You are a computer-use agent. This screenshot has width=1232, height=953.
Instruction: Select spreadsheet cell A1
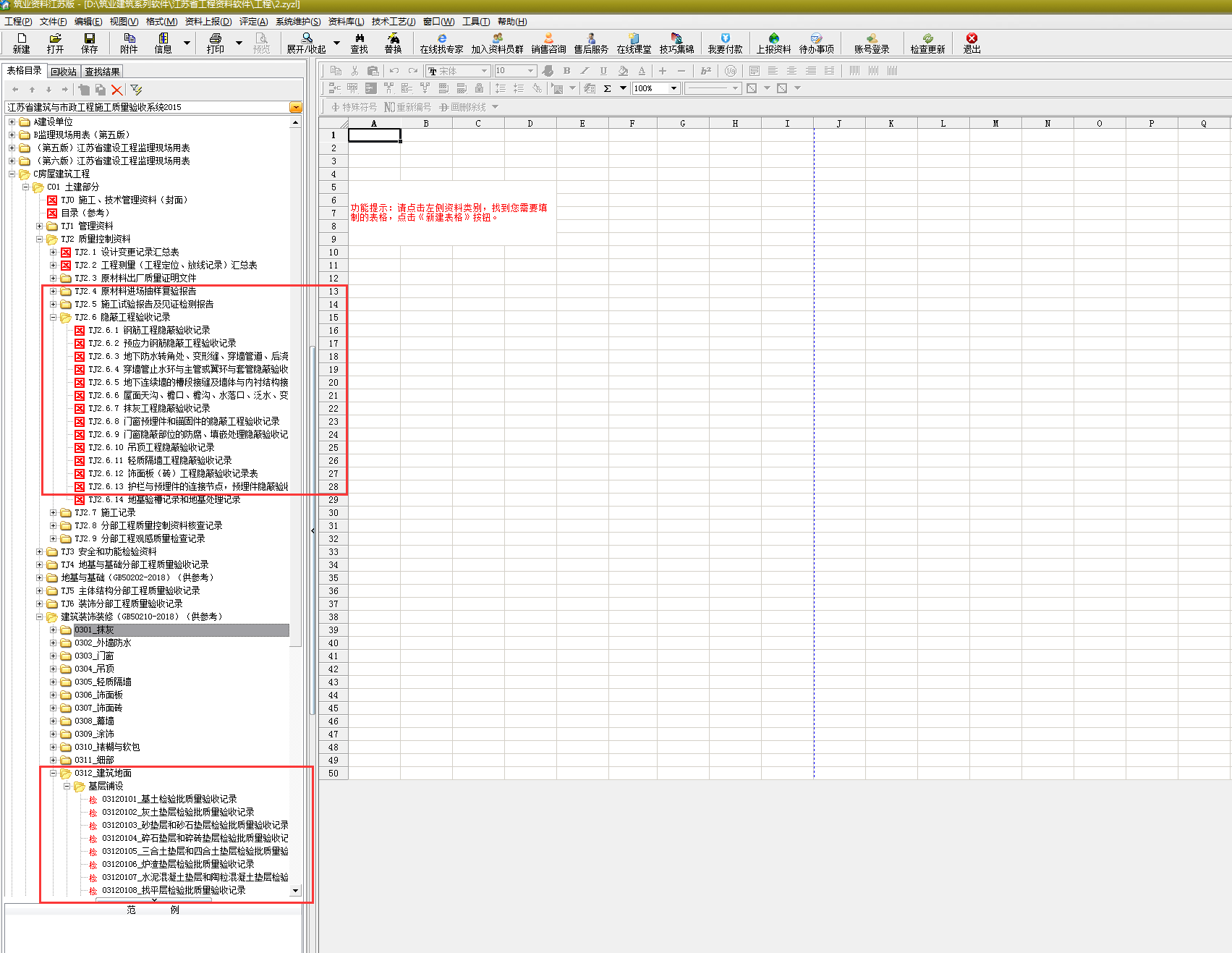click(374, 135)
